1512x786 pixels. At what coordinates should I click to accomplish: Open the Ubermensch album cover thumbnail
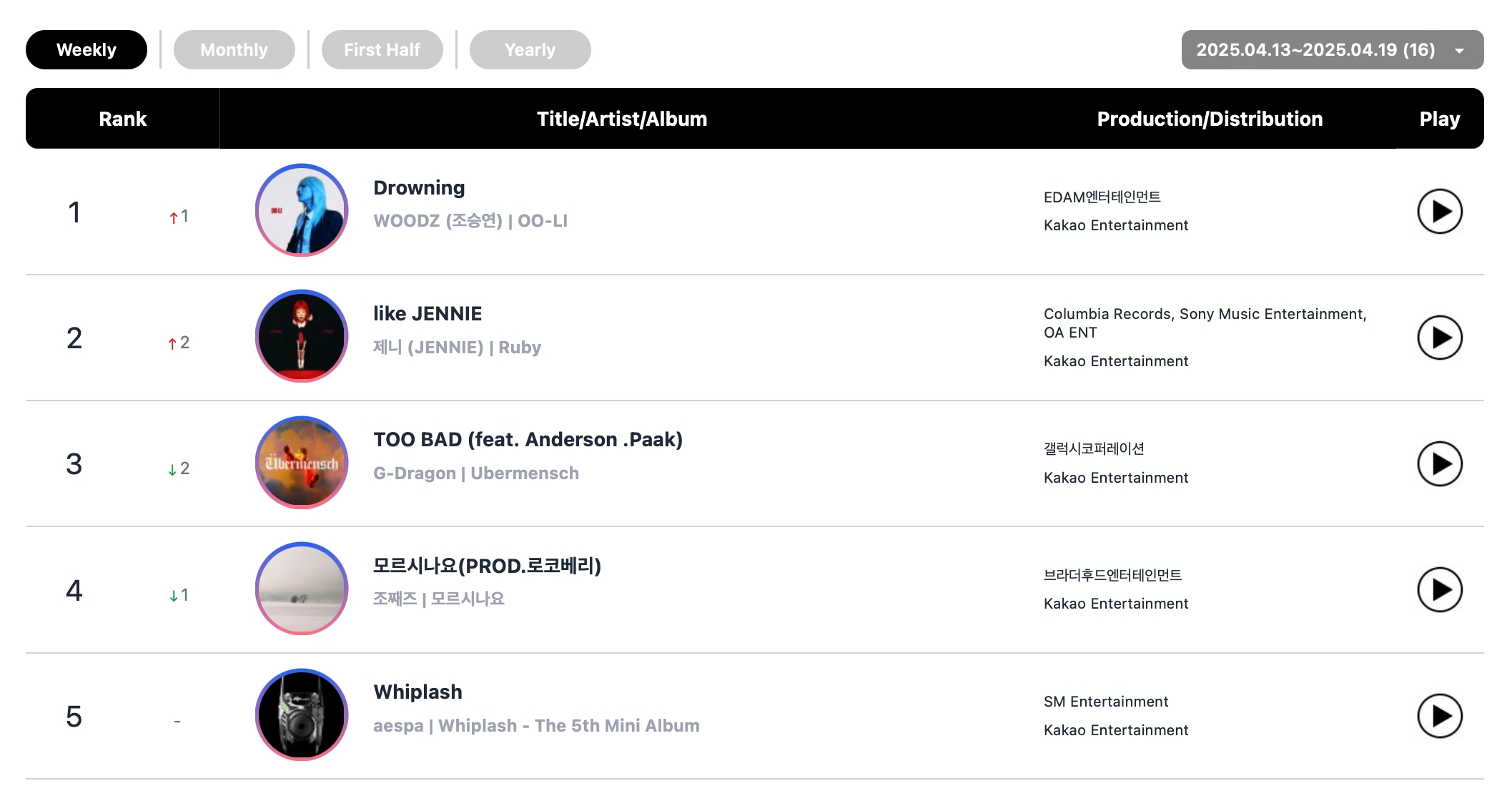pos(302,463)
